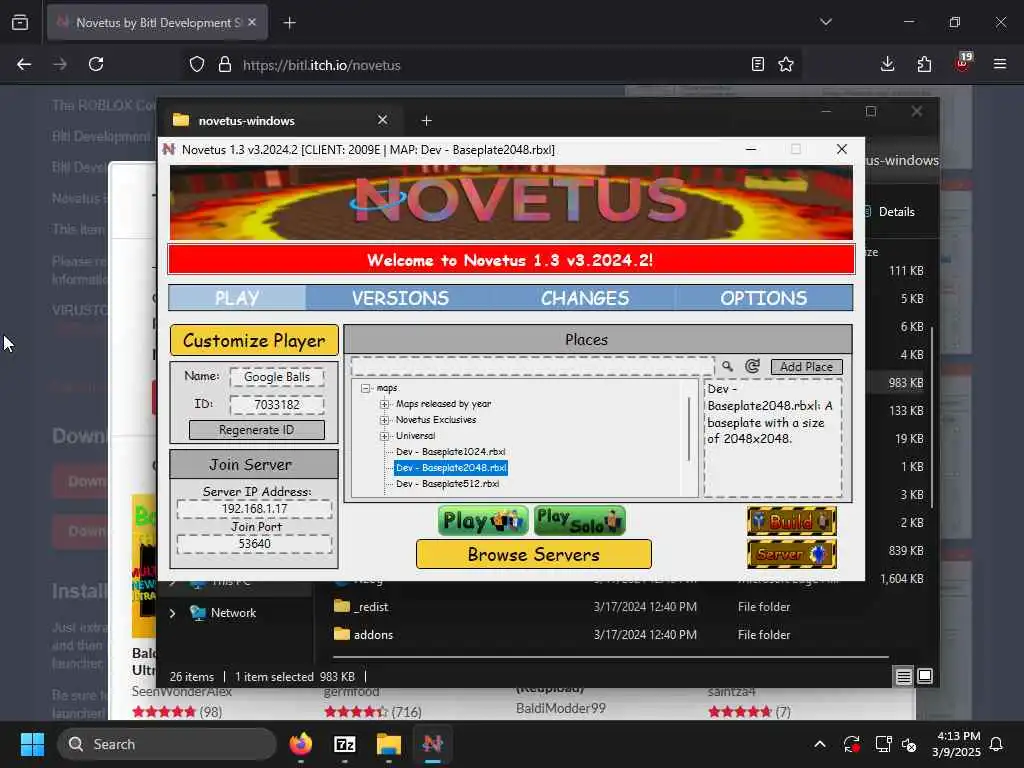Add new tab in File Explorer

pos(426,121)
